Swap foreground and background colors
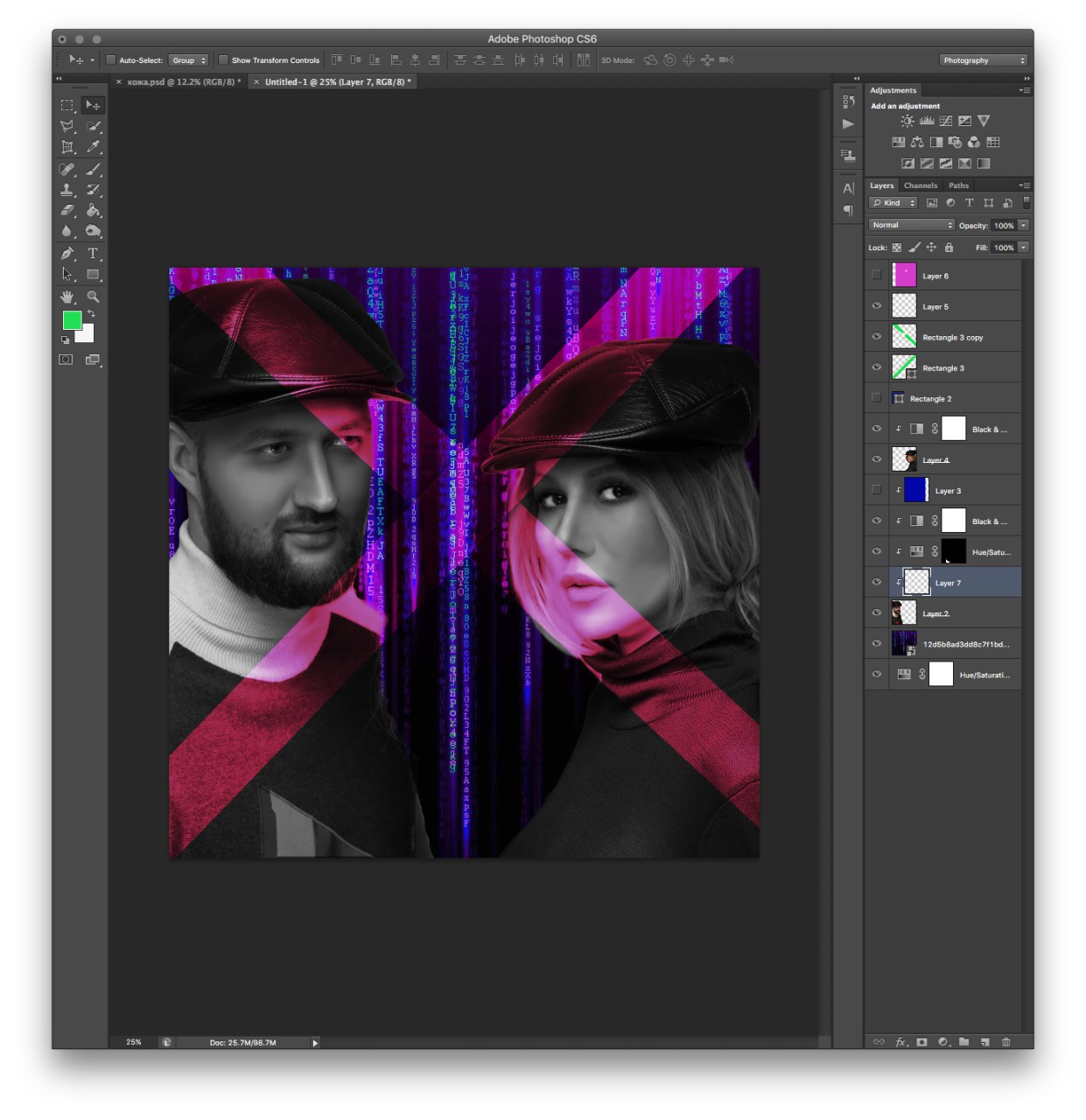The image size is (1086, 1120). click(x=91, y=313)
